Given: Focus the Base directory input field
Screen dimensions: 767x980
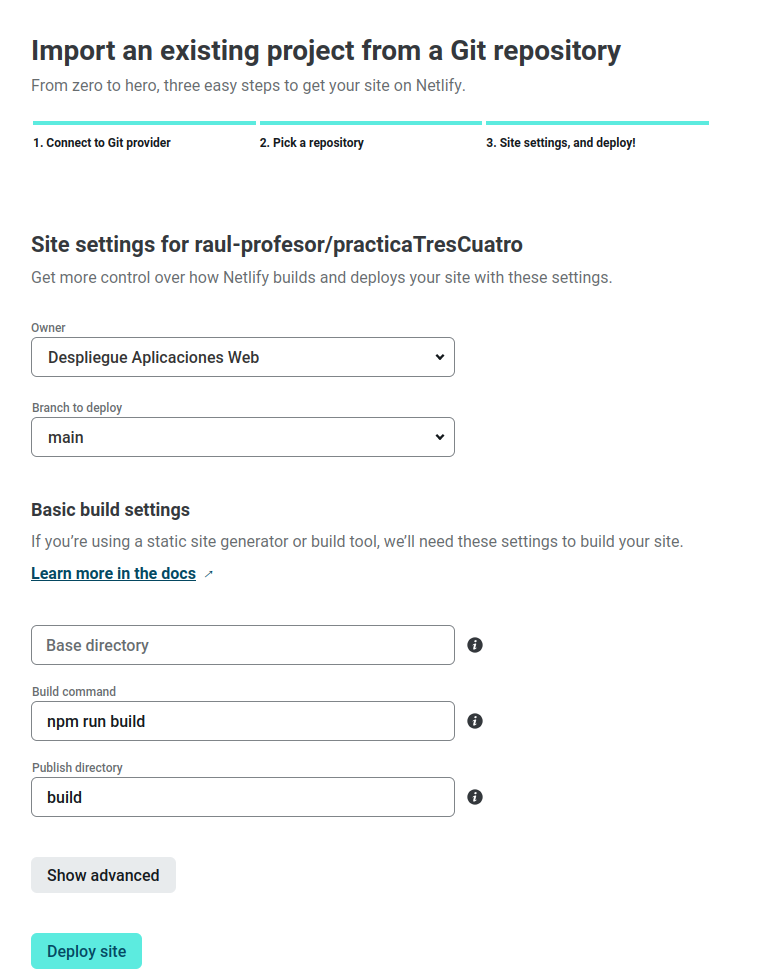Looking at the screenshot, I should coord(243,645).
